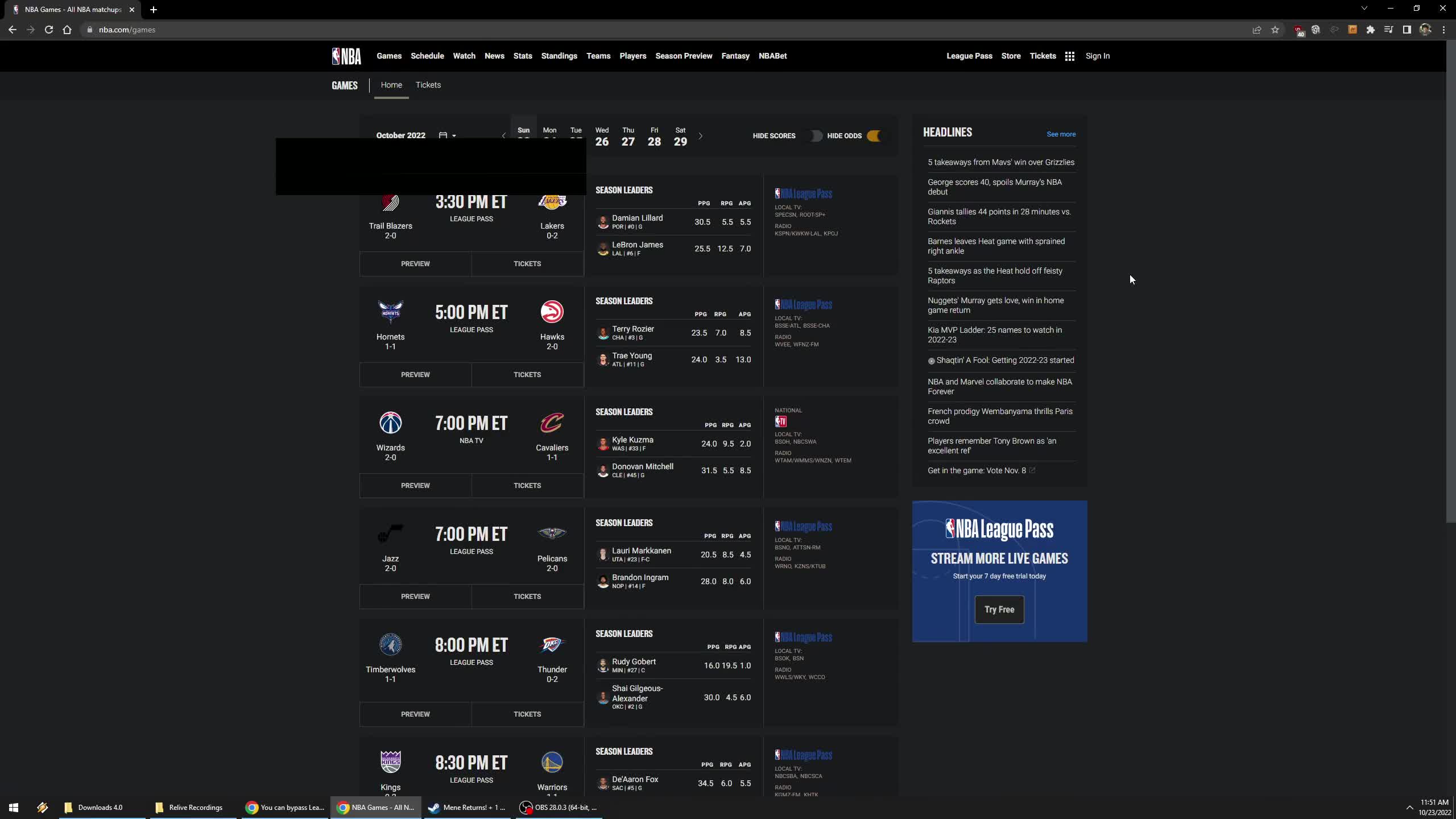1456x819 pixels.
Task: Open Windows Start menu
Action: (x=14, y=807)
